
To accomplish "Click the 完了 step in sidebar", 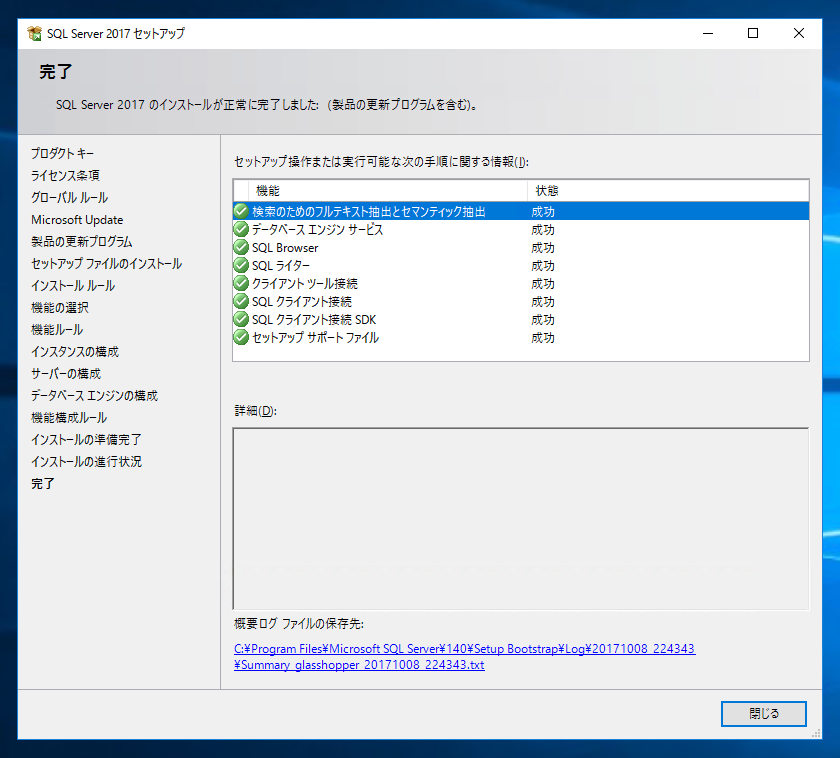I will point(42,483).
